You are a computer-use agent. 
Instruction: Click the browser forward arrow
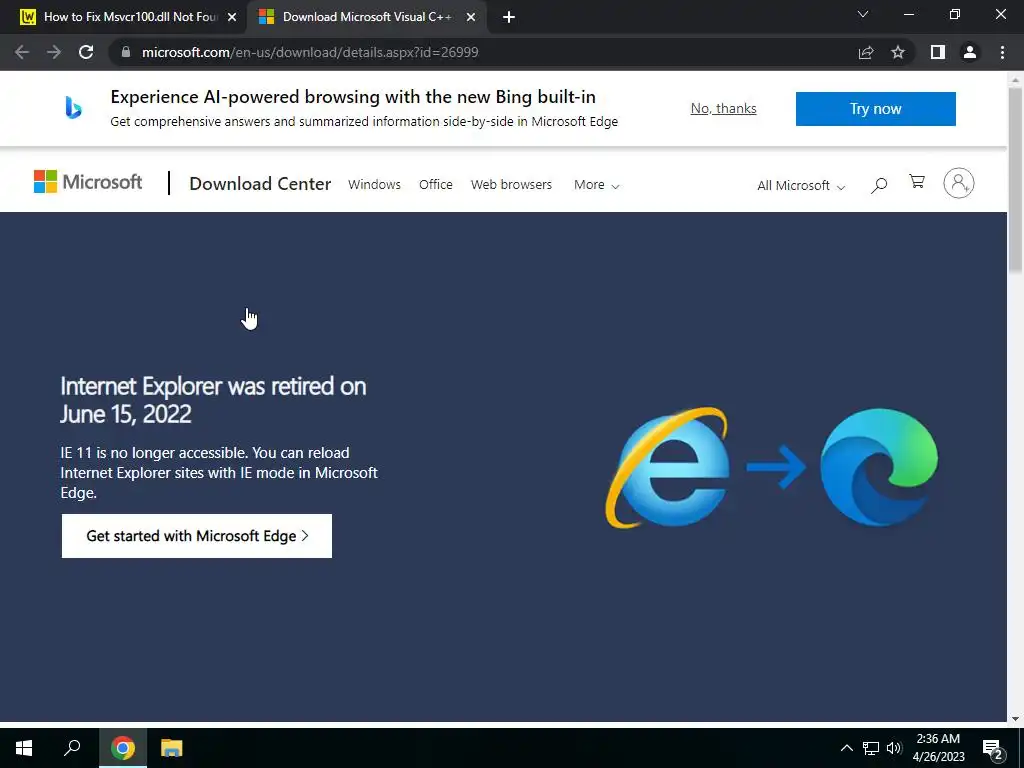point(54,52)
